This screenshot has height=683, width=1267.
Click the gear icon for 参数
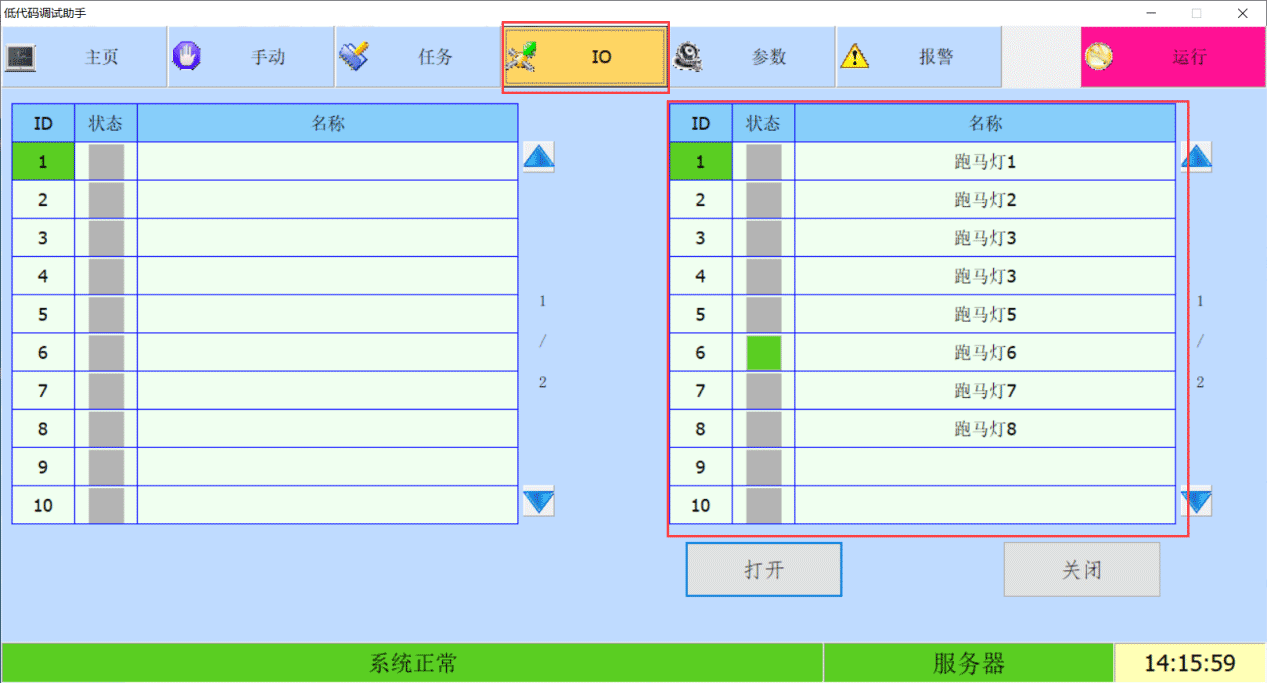pos(686,57)
